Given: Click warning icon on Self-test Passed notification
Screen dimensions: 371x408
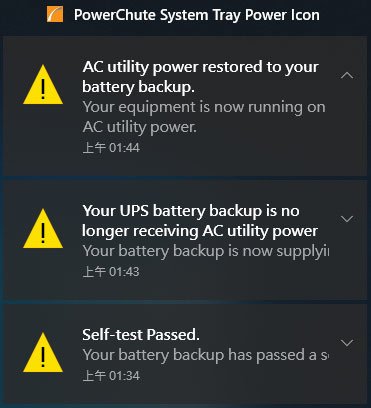Looking at the screenshot, I should pos(43,353).
